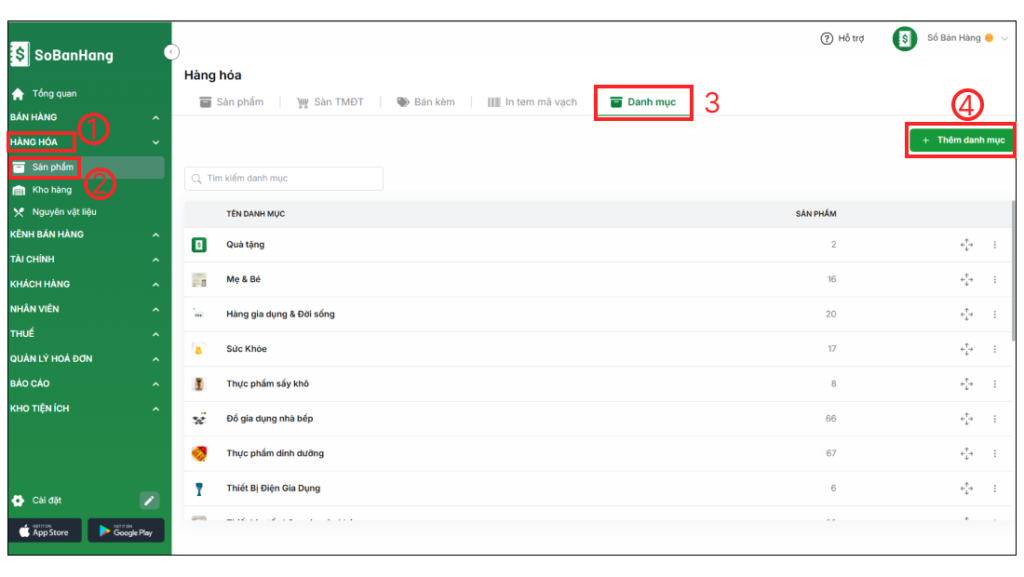
Task: Open three-dot menu for Thực phẩm dinh dưỡng
Action: tap(994, 454)
